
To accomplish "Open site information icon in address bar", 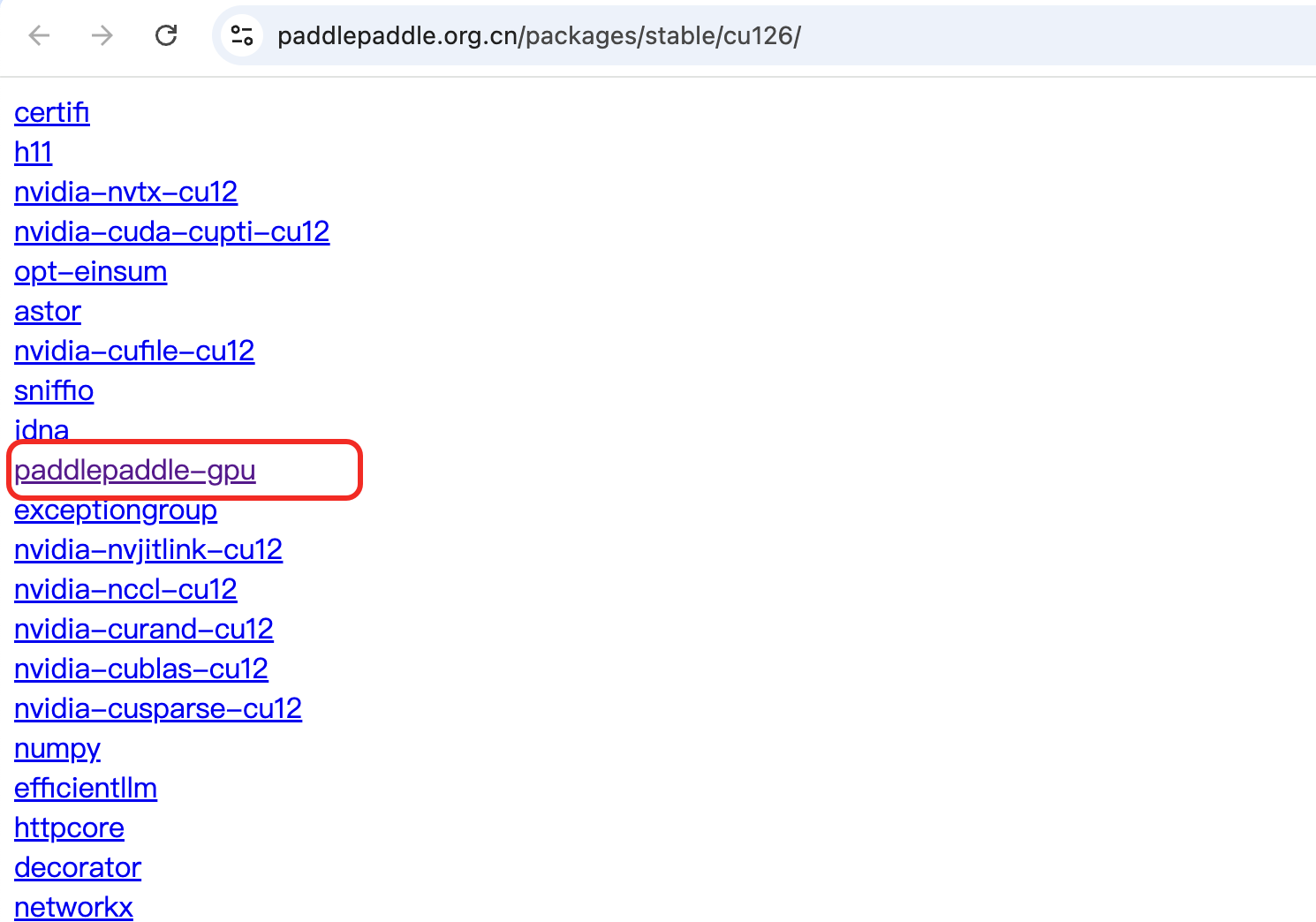I will point(241,35).
